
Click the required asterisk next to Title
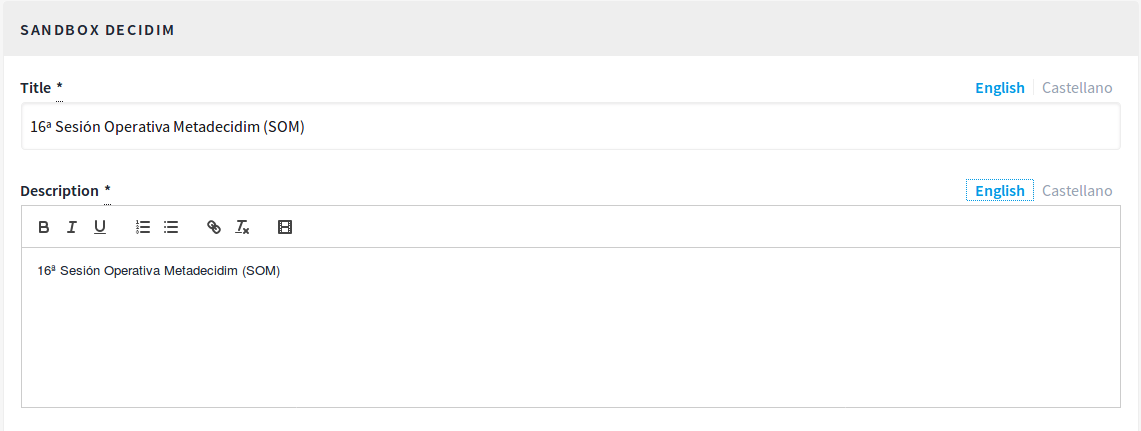tap(59, 87)
